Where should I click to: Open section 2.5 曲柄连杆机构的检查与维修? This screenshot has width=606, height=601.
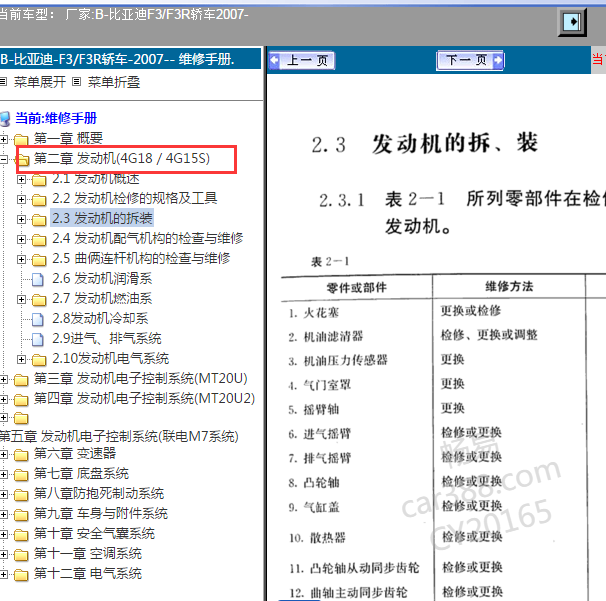click(x=141, y=258)
